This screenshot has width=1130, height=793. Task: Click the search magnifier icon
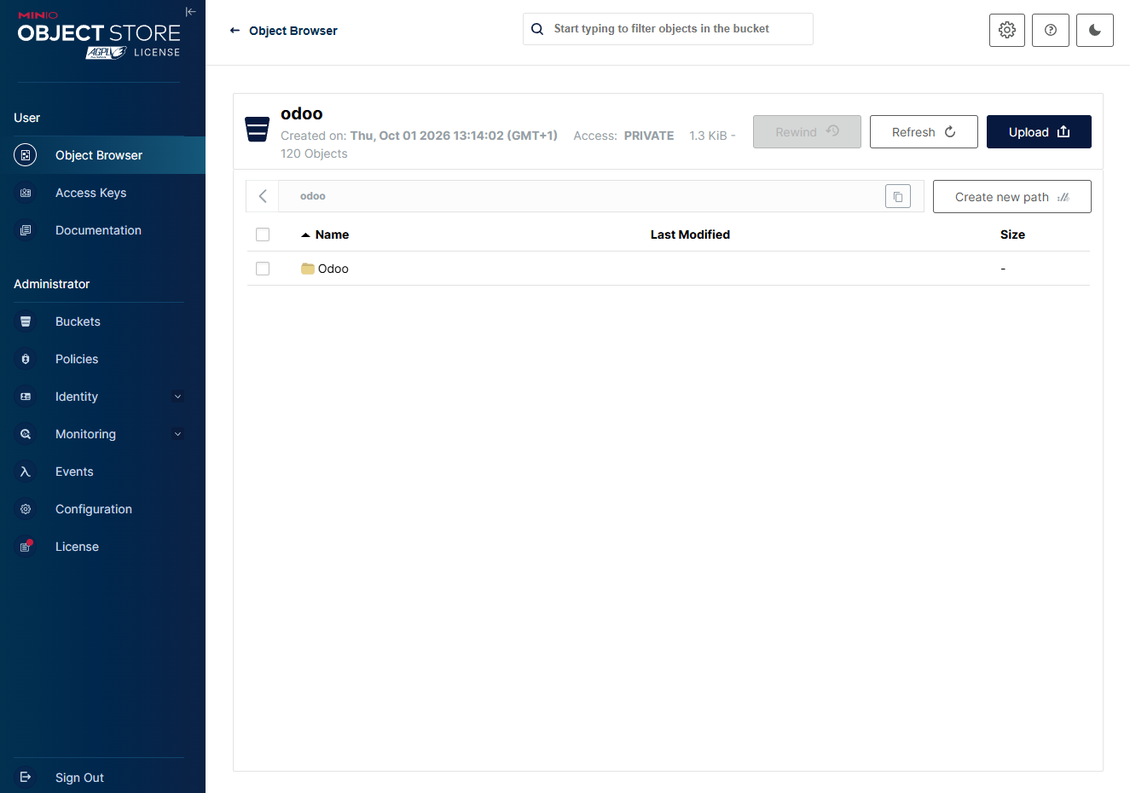point(537,29)
